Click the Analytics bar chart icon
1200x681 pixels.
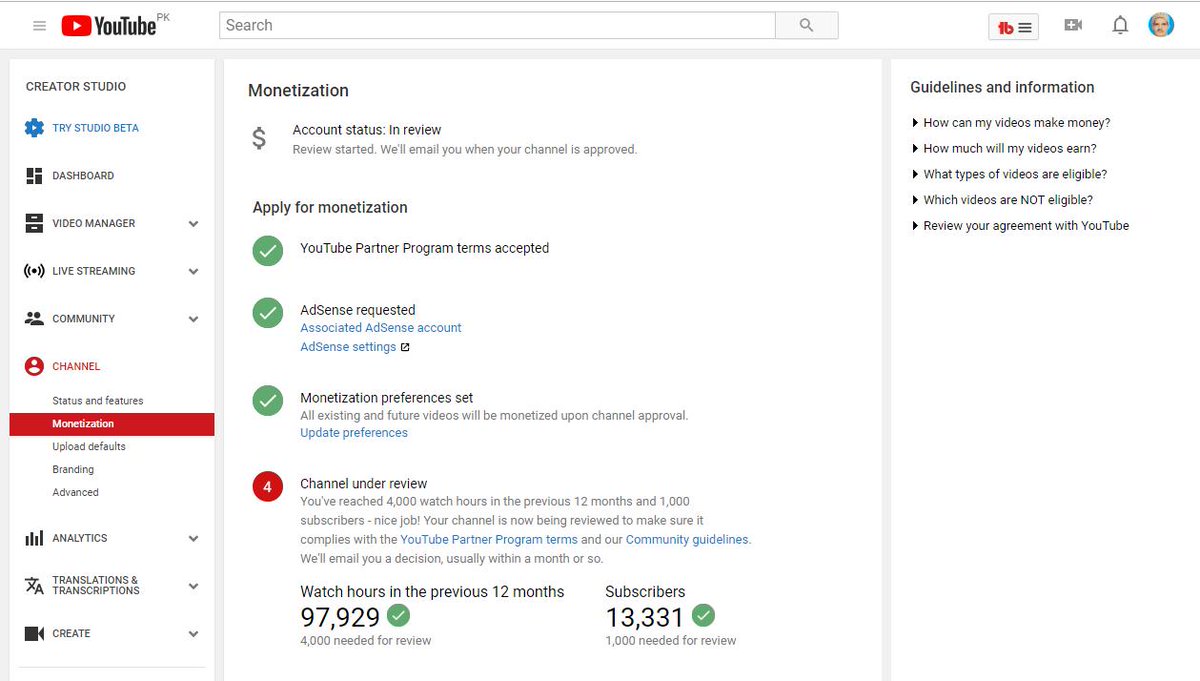(34, 538)
